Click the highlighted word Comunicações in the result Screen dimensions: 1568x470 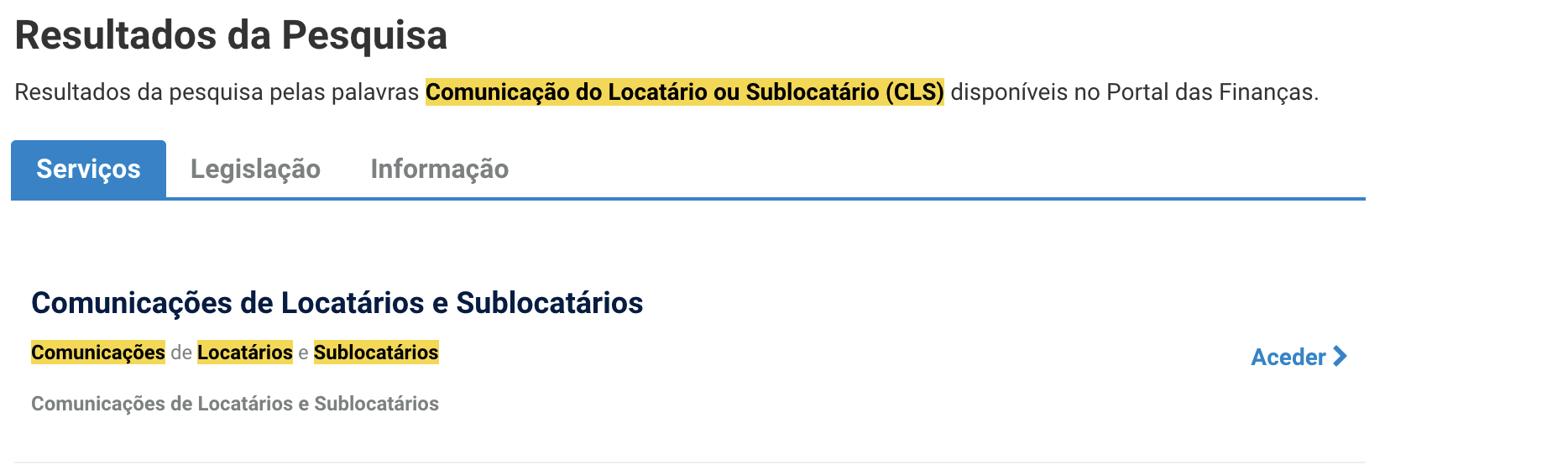point(98,352)
